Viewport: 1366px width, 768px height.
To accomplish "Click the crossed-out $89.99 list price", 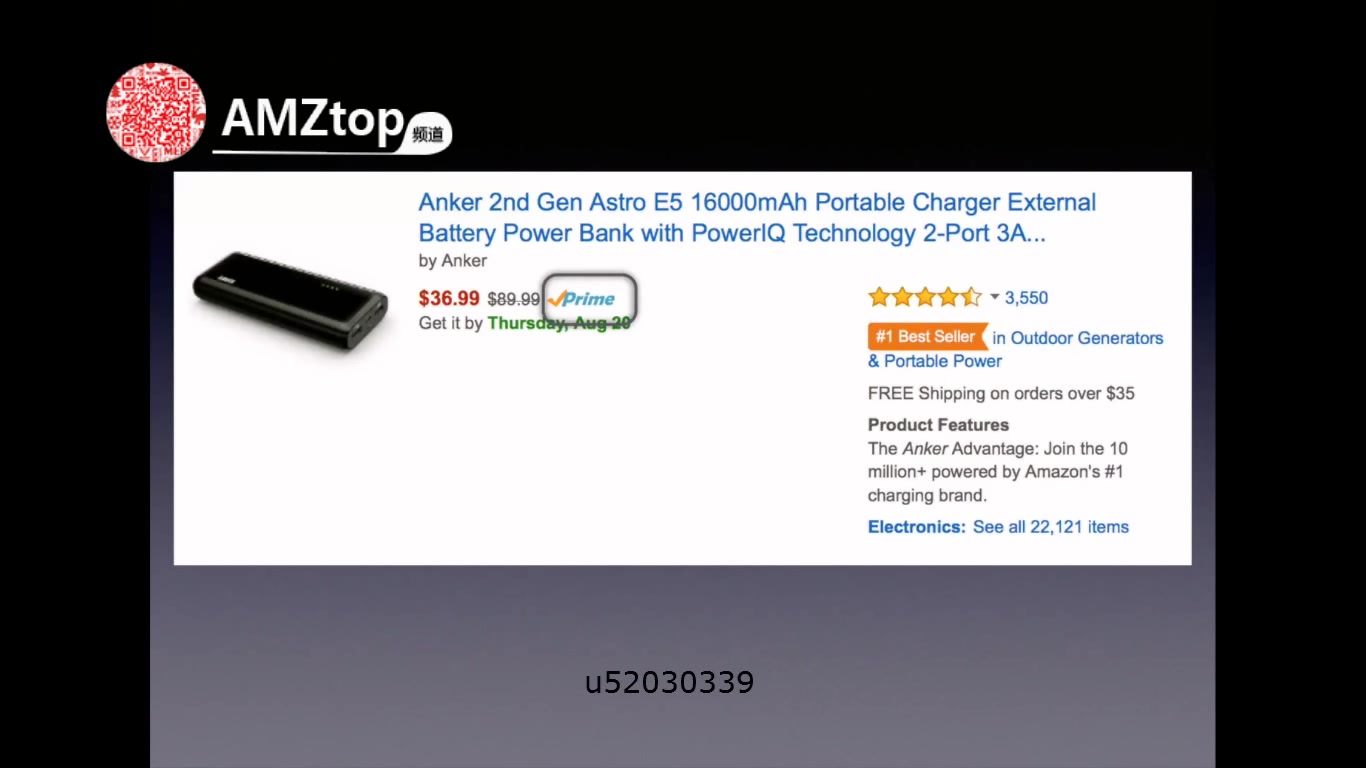I will coord(513,299).
